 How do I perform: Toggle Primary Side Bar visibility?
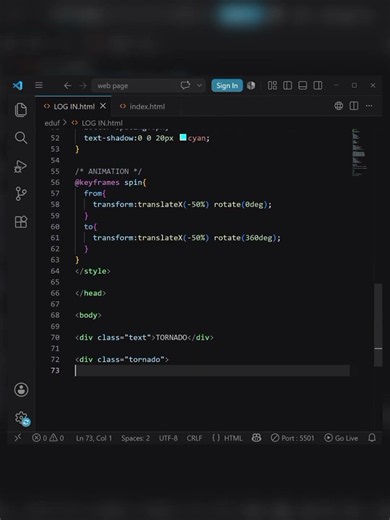point(287,86)
